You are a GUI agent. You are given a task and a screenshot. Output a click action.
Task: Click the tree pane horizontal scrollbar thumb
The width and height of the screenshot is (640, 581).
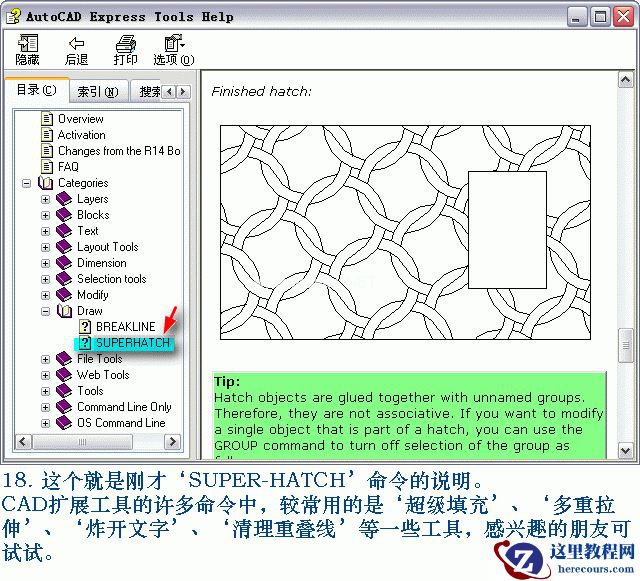pyautogui.click(x=82, y=442)
